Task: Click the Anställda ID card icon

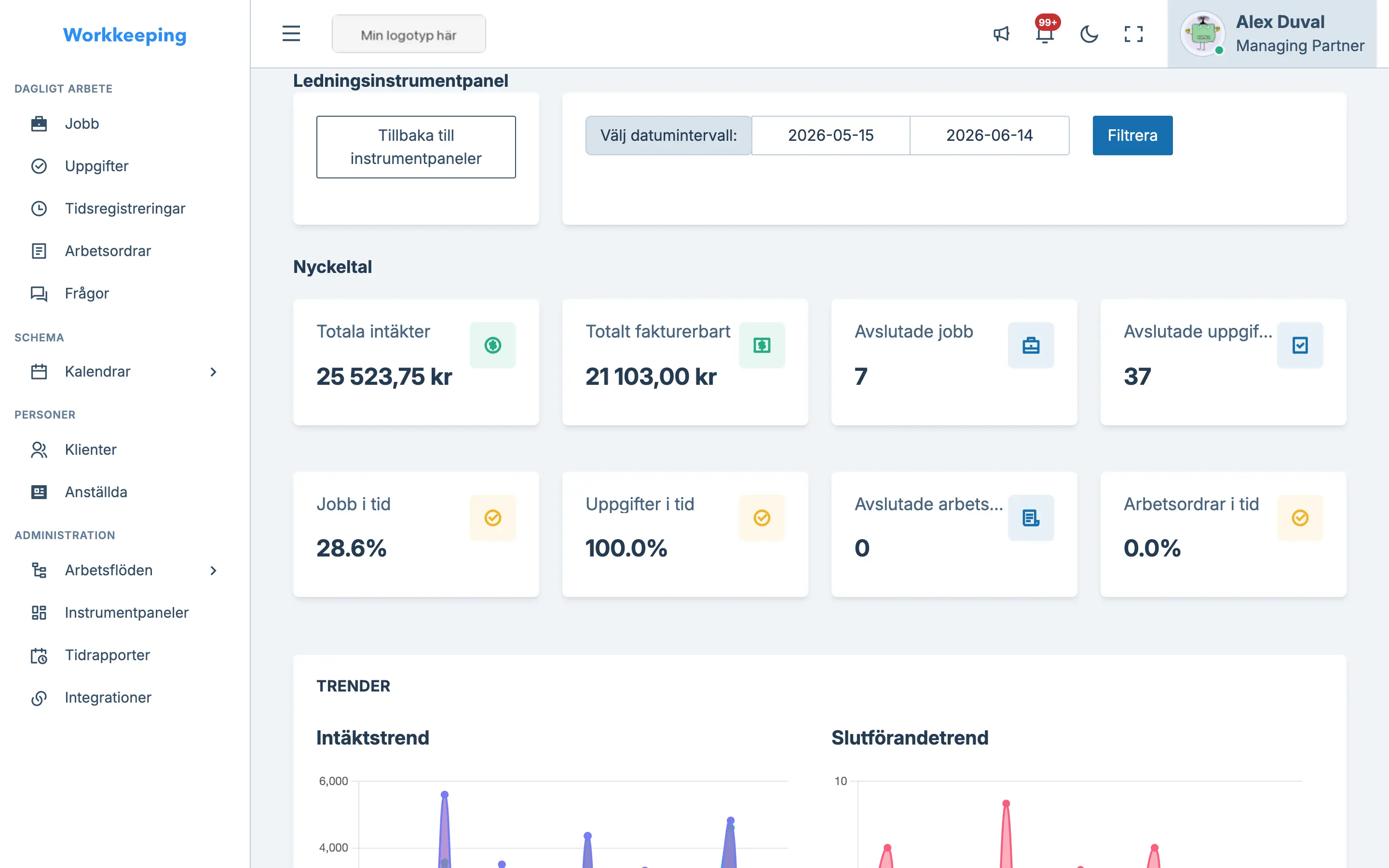Action: click(x=39, y=492)
